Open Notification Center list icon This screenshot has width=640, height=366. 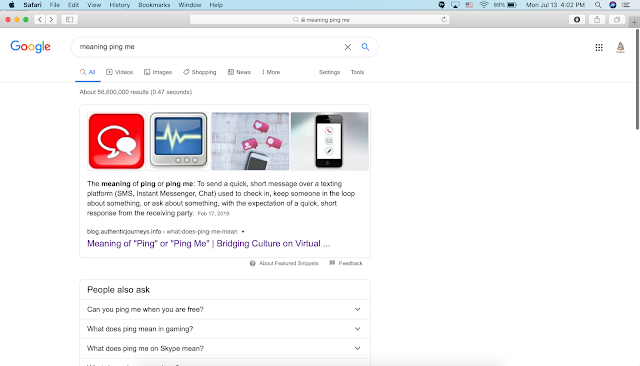coord(626,5)
